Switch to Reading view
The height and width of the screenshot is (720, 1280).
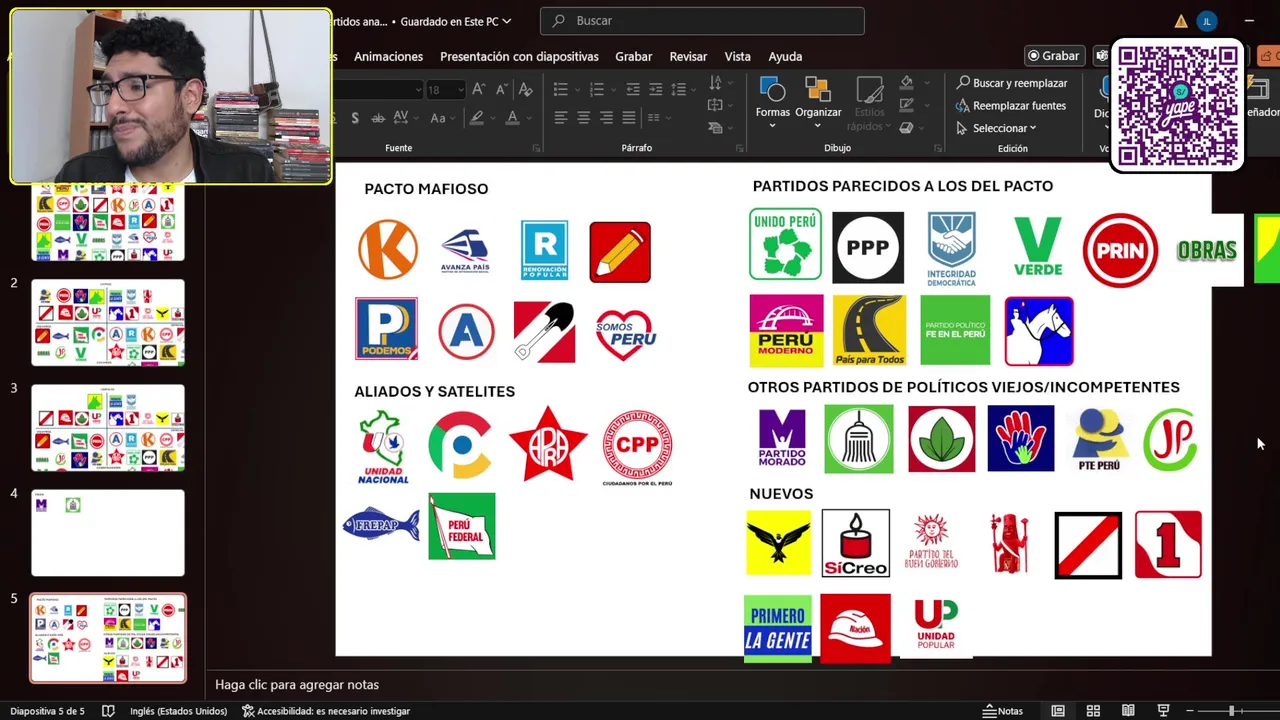(1128, 711)
